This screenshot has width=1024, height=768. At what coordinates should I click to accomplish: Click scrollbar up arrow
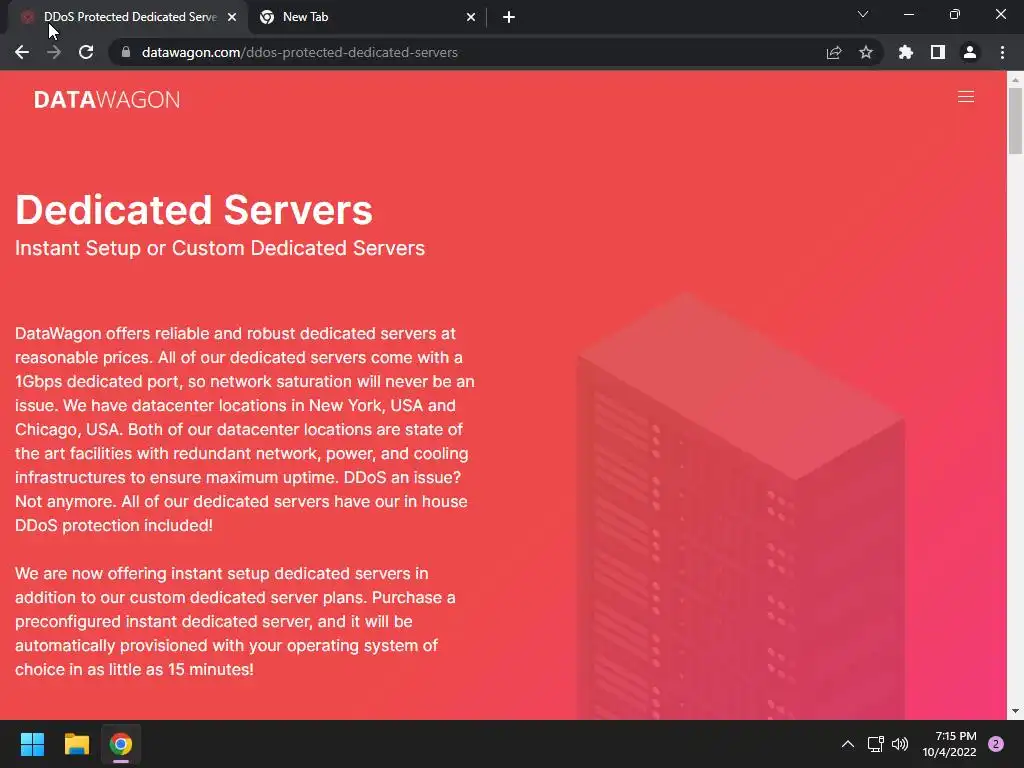click(x=1015, y=80)
